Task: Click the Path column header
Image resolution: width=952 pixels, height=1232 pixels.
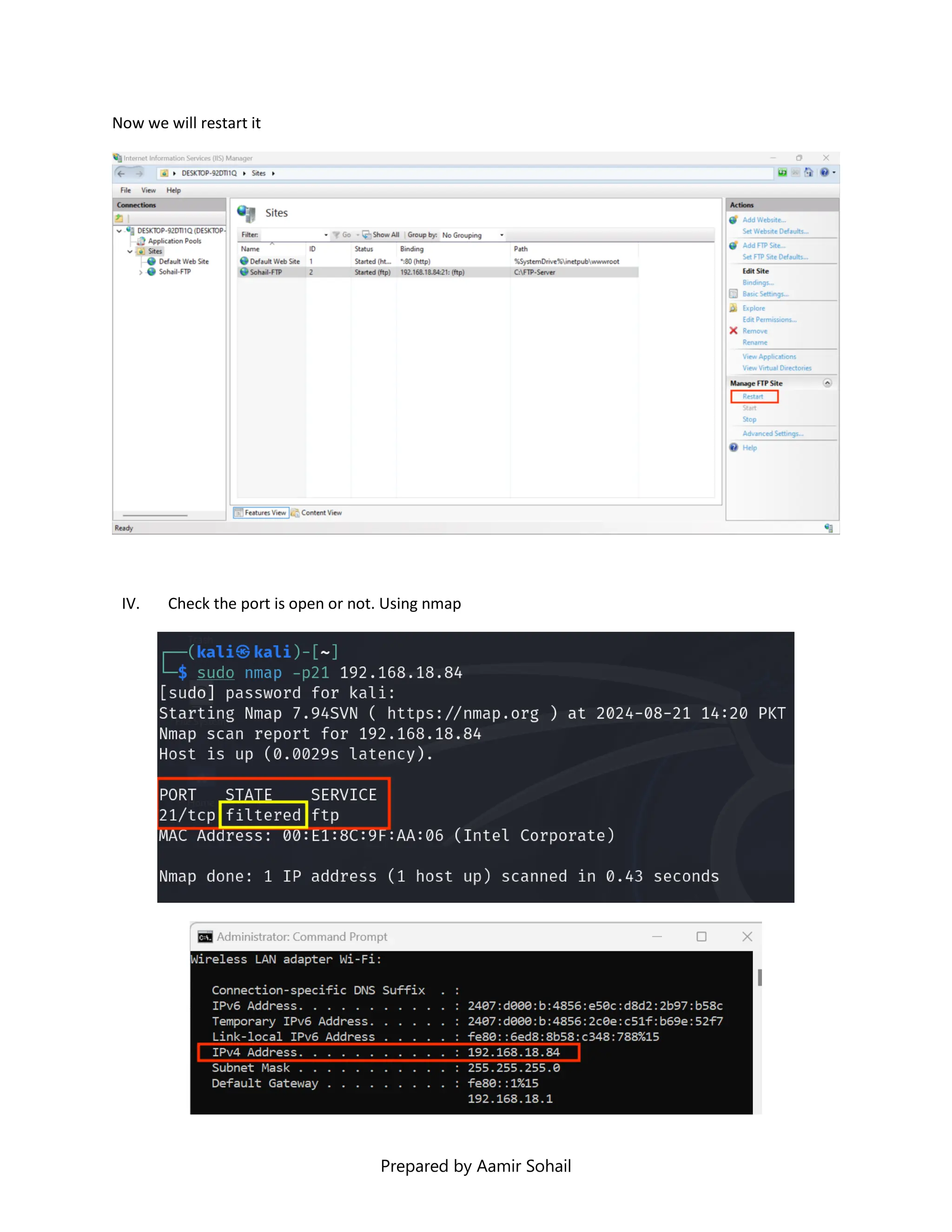Action: click(574, 249)
